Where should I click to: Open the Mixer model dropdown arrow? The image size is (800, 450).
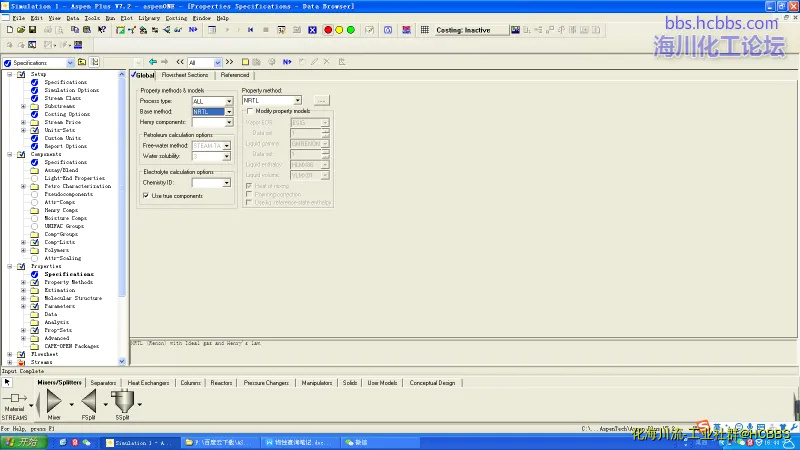[x=71, y=404]
